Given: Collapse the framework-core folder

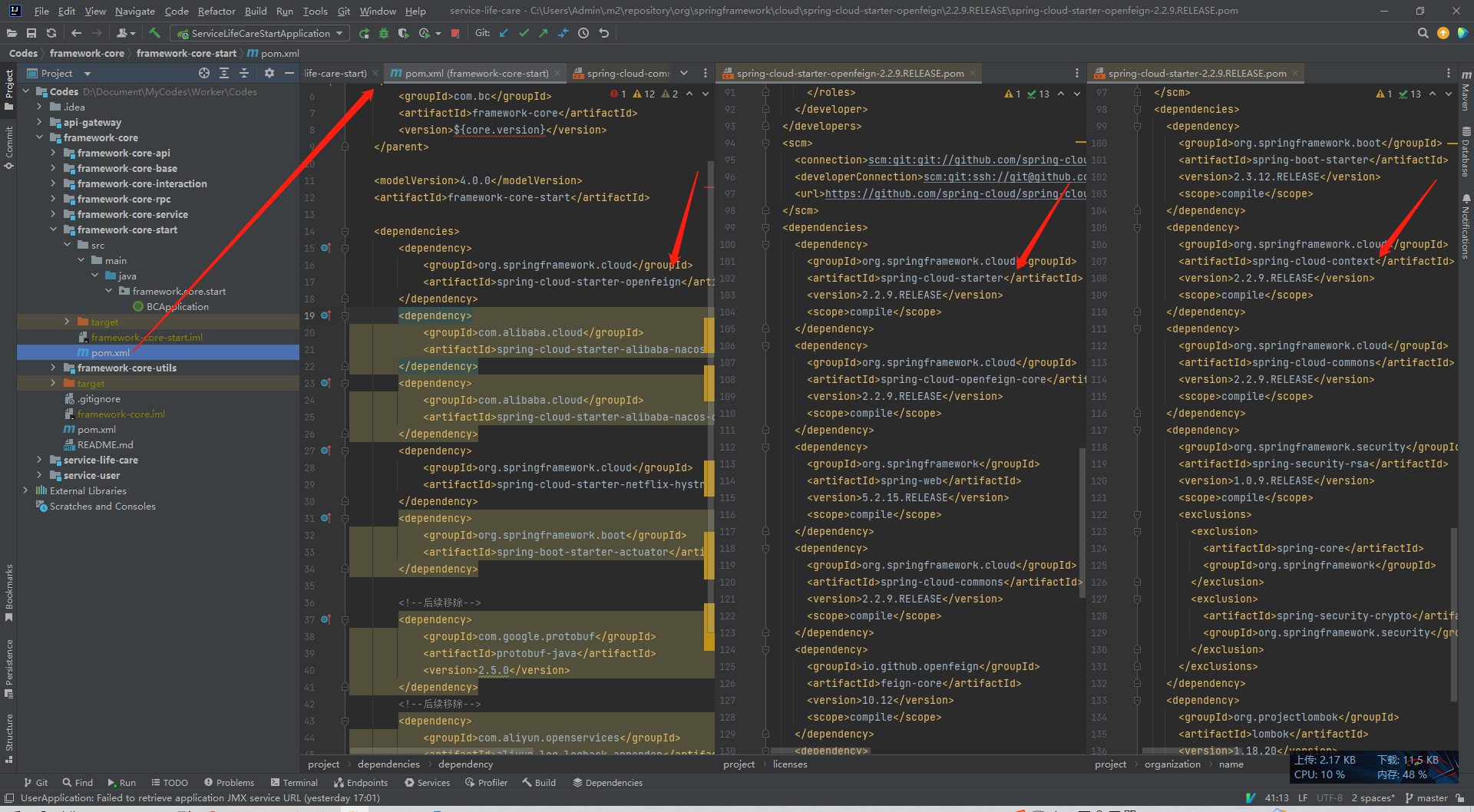Looking at the screenshot, I should tap(39, 137).
